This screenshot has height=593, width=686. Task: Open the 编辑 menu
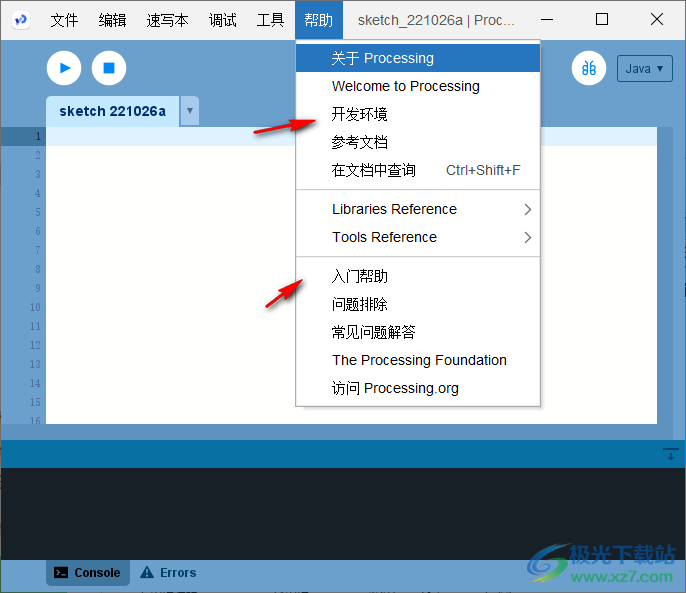112,20
